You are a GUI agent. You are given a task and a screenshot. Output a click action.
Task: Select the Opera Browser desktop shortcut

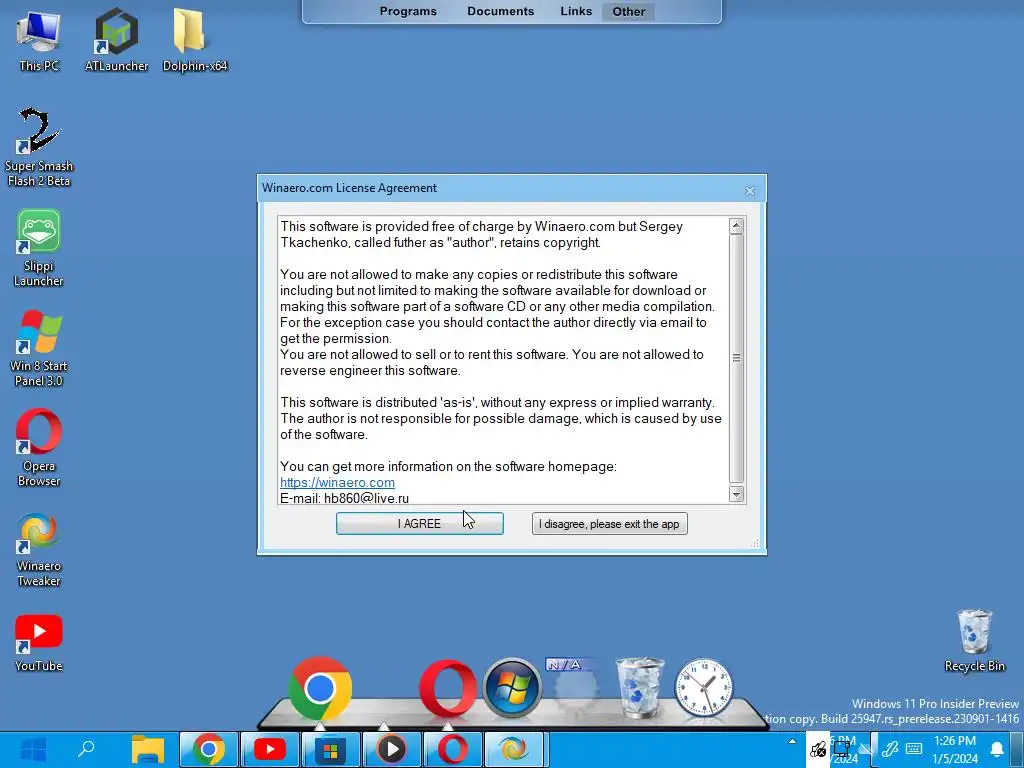[x=39, y=448]
